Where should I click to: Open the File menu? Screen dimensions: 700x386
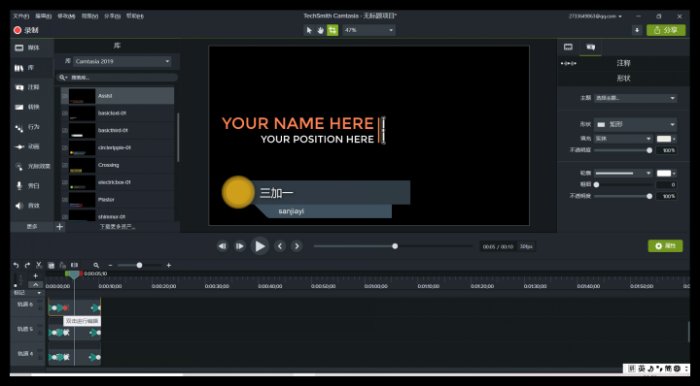click(21, 16)
